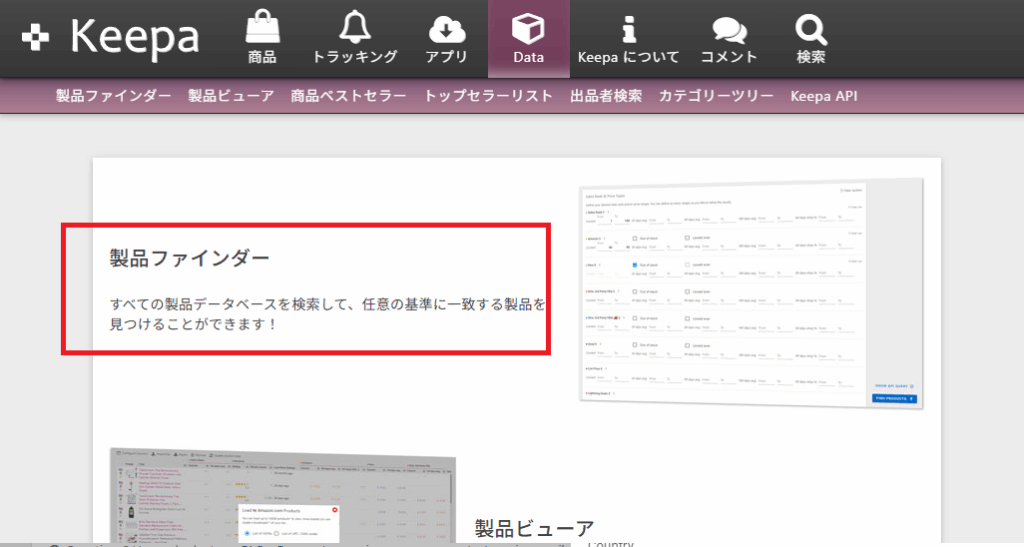
Task: Open 製品ファインダー in the submenu bar
Action: tap(114, 97)
